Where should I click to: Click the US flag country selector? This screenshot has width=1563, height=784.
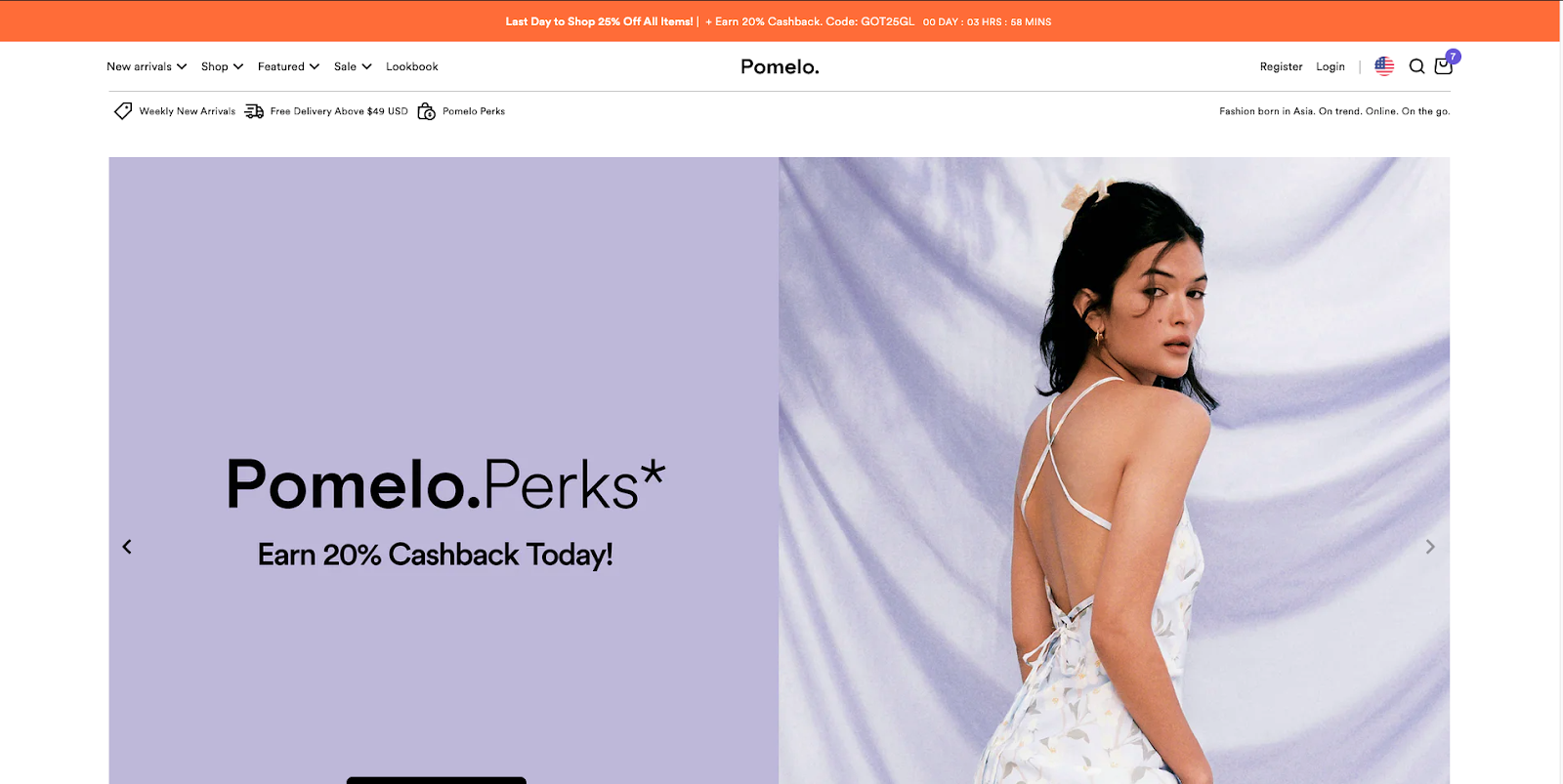coord(1384,66)
